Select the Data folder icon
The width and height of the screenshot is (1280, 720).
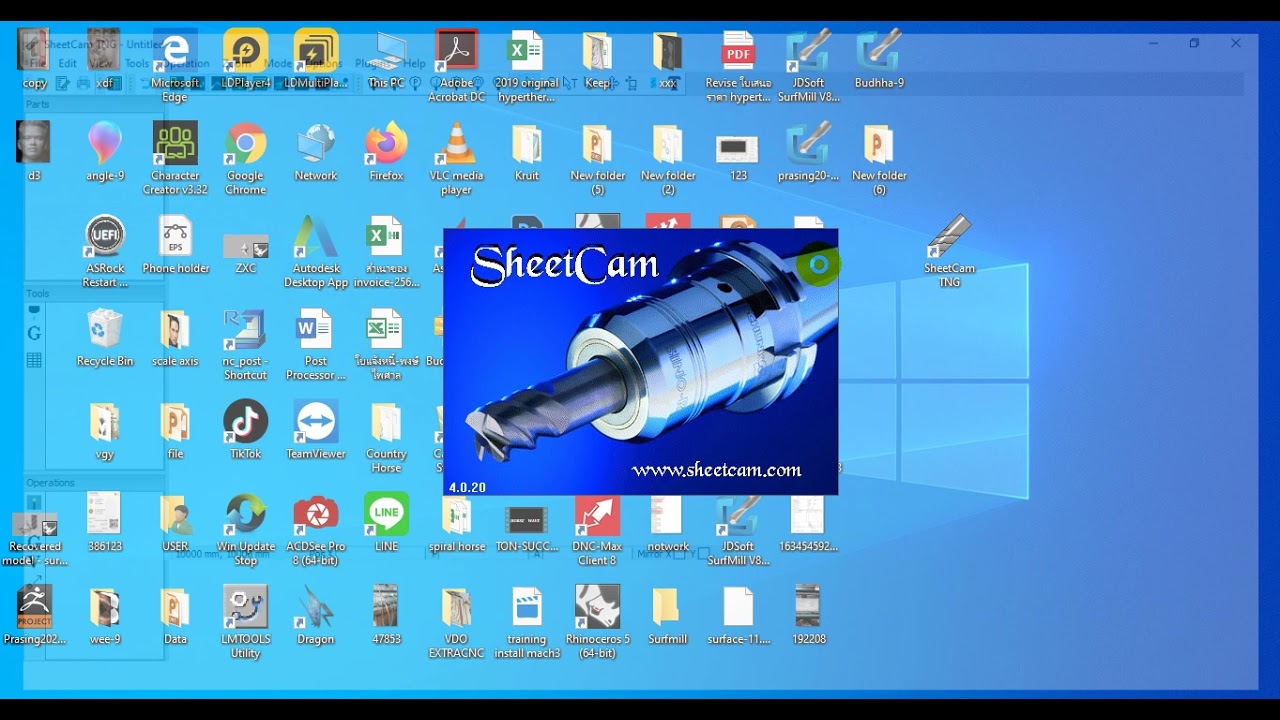pos(175,616)
